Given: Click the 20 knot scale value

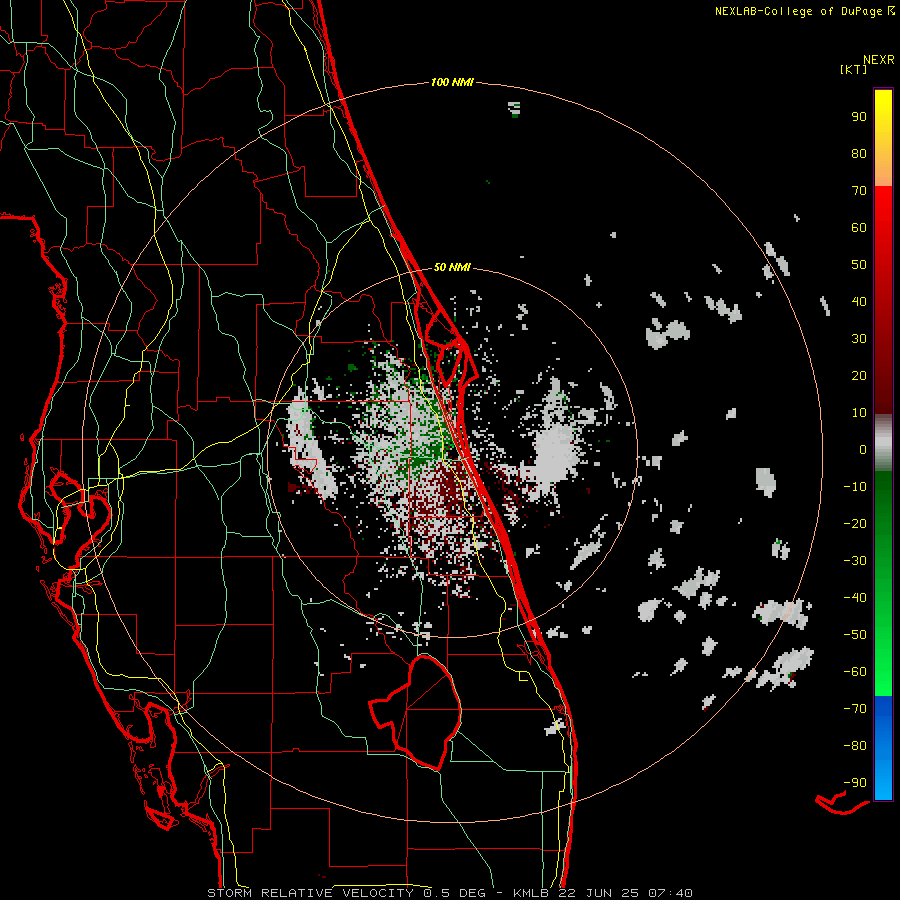Looking at the screenshot, I should (x=859, y=375).
